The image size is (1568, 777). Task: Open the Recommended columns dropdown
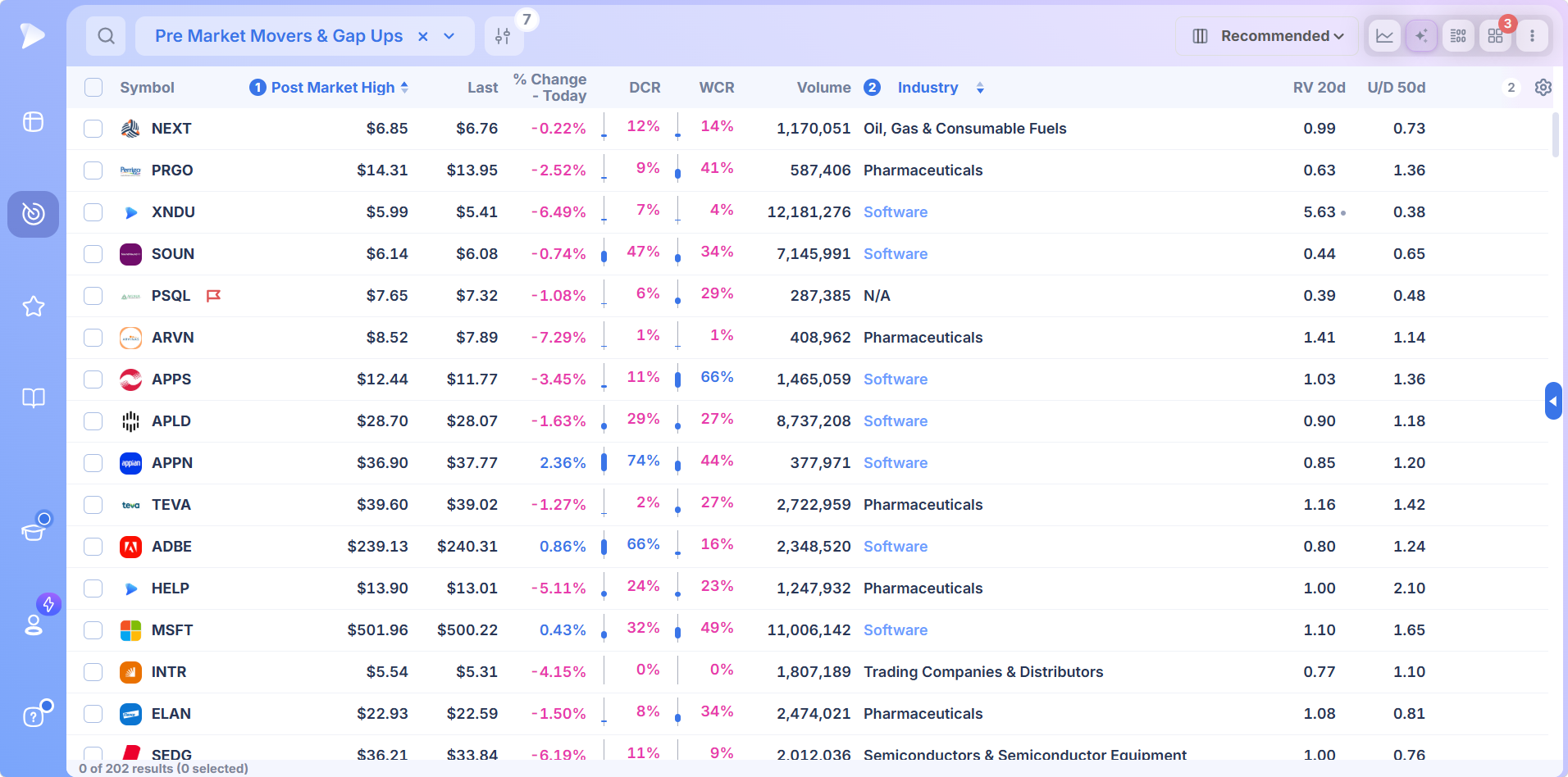click(1268, 36)
